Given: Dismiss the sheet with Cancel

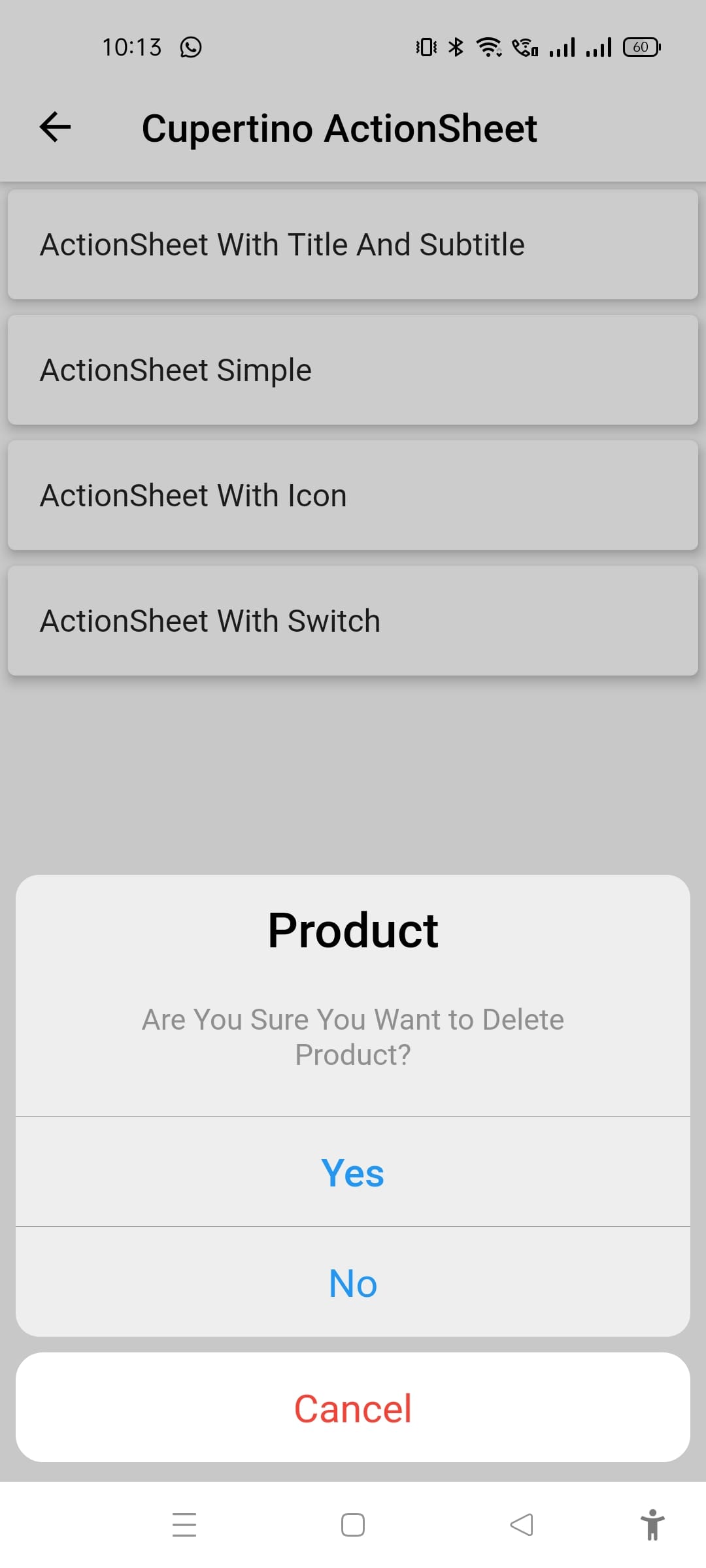Looking at the screenshot, I should (353, 1408).
